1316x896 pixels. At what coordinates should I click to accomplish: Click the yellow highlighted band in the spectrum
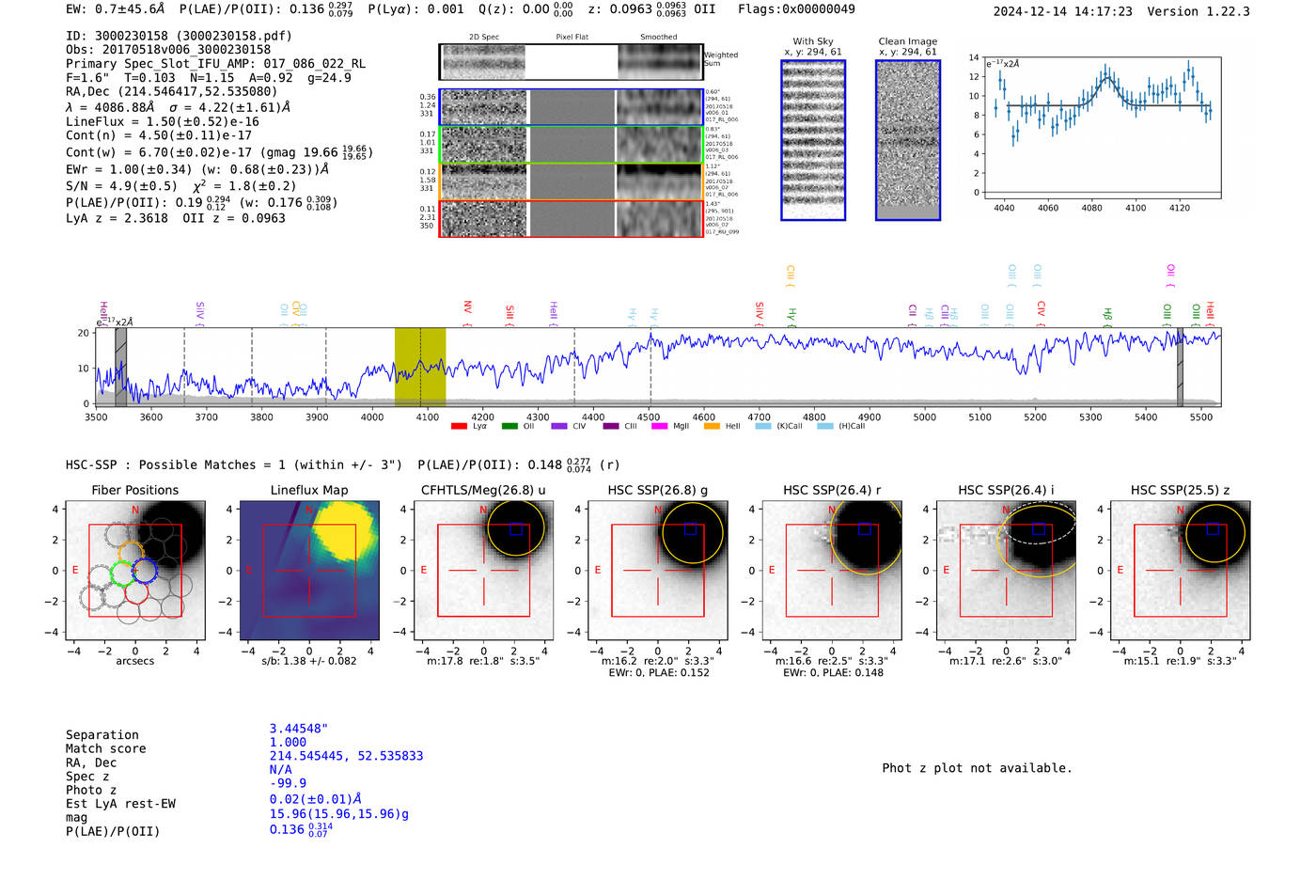tap(419, 367)
